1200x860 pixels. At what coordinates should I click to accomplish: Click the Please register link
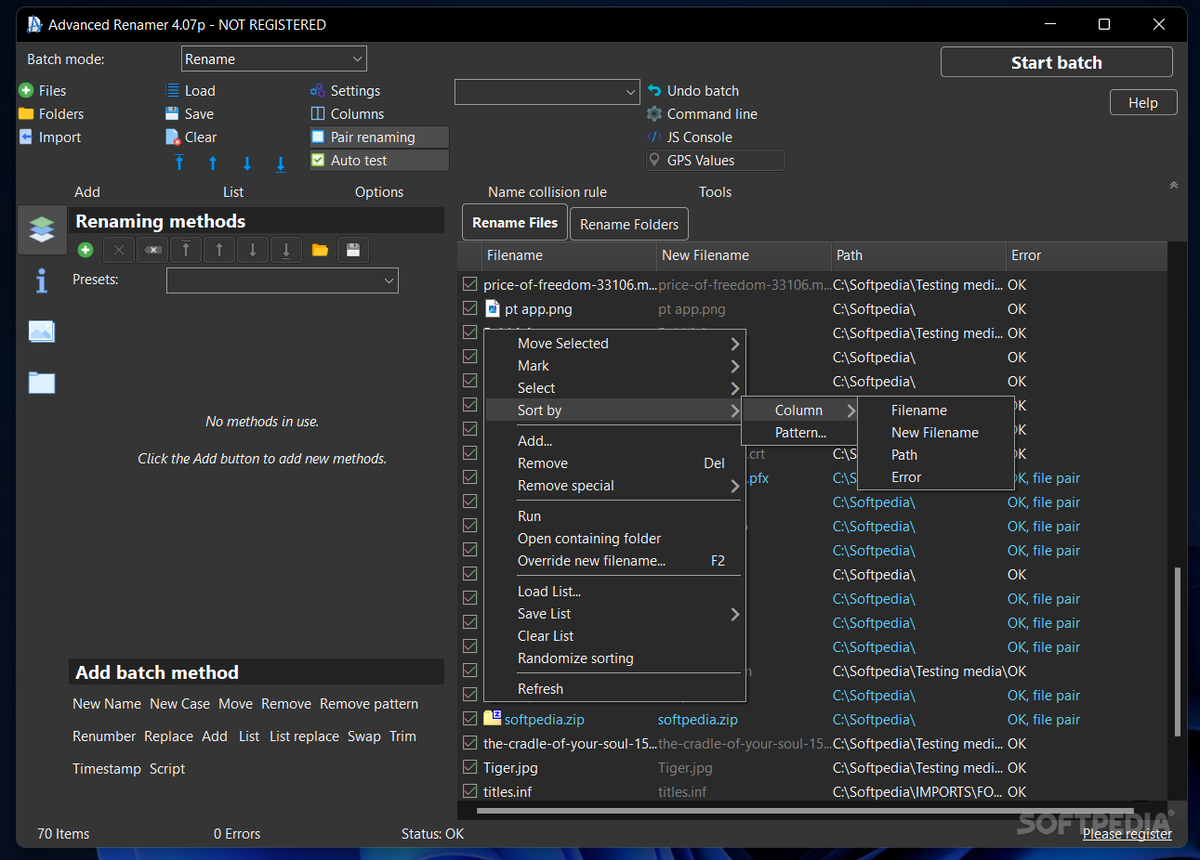point(1127,833)
